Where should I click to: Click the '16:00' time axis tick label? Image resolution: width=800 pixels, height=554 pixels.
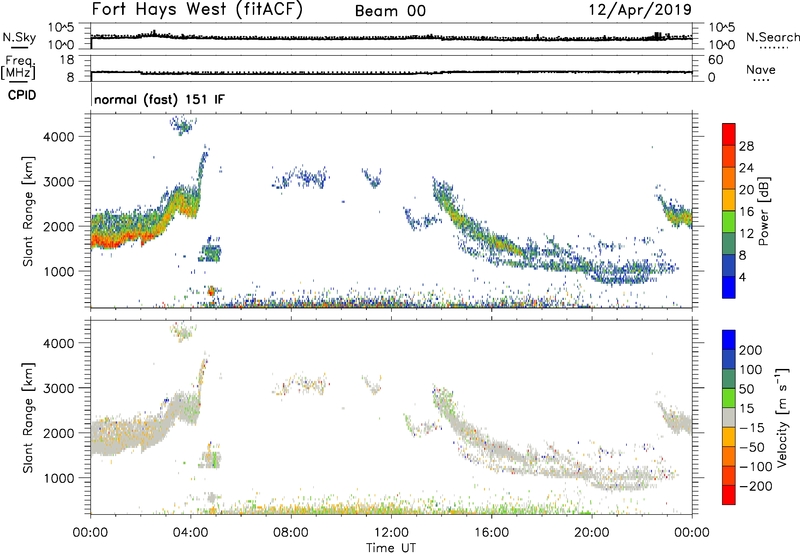[x=491, y=533]
